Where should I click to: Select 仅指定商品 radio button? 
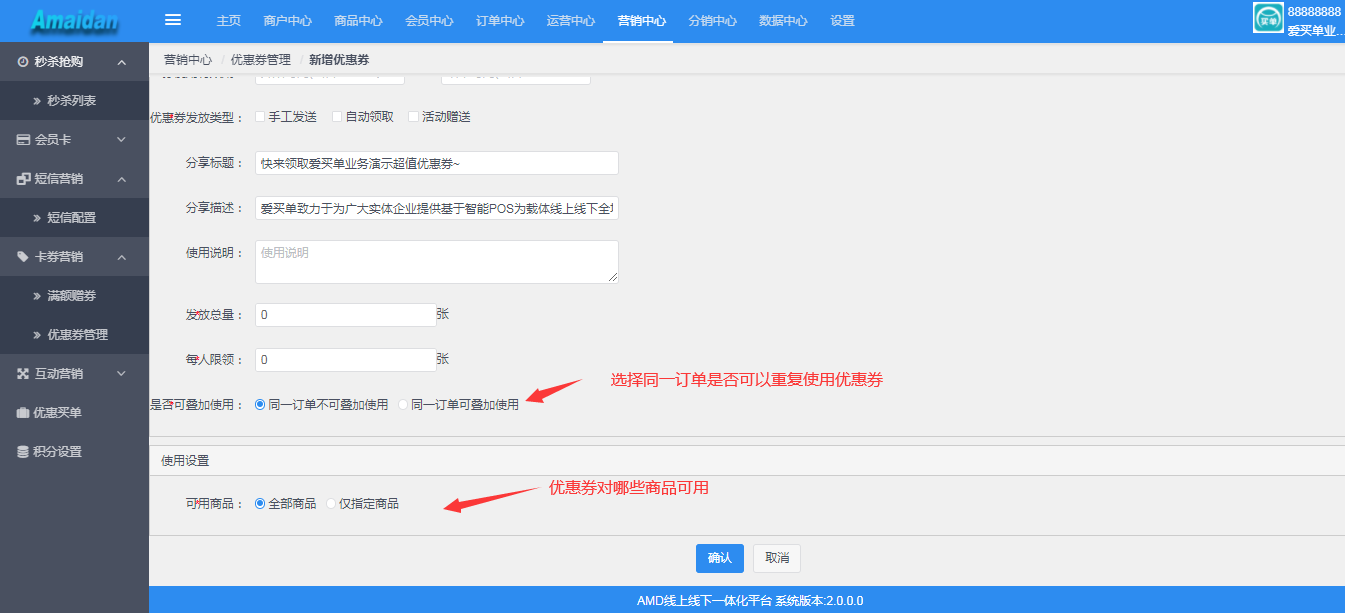[331, 504]
